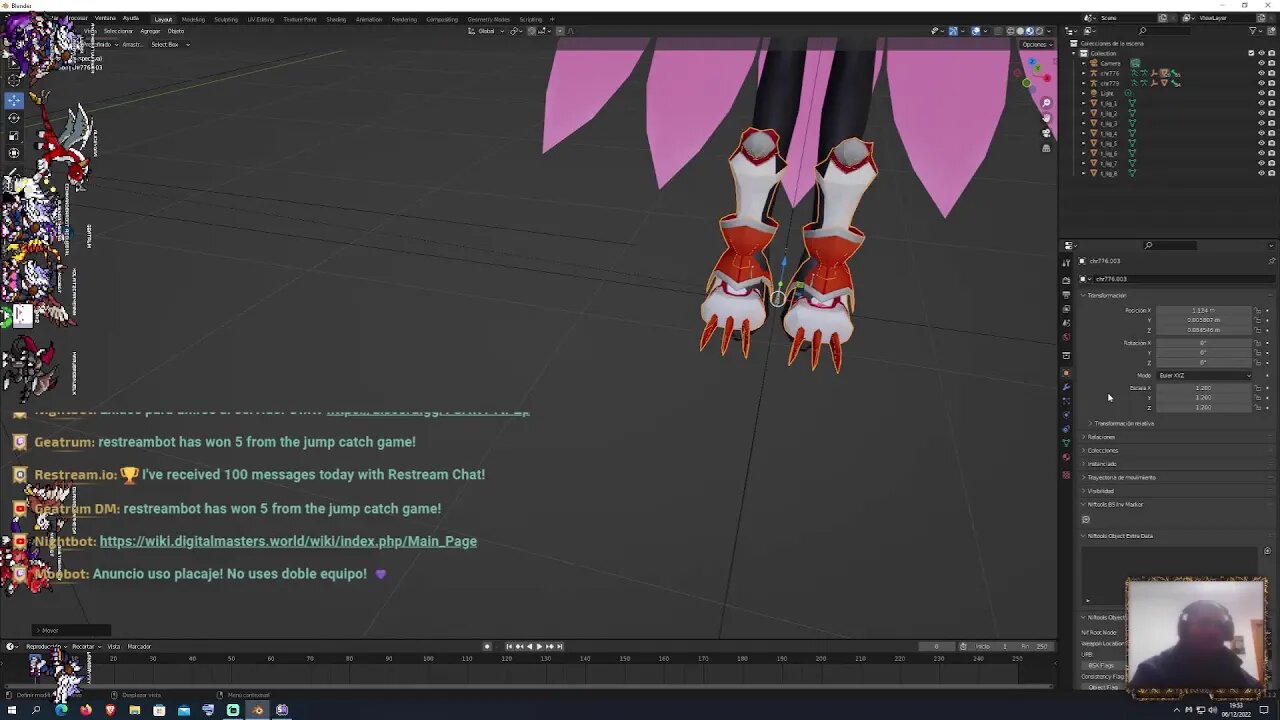Expand Visibilidad panel
1280x720 pixels.
click(x=1099, y=491)
